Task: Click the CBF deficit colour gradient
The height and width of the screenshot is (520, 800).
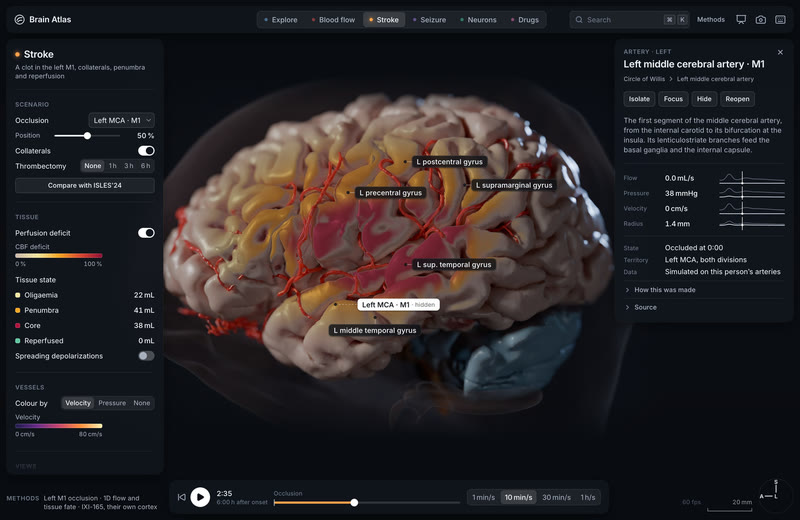Action: pyautogui.click(x=59, y=256)
